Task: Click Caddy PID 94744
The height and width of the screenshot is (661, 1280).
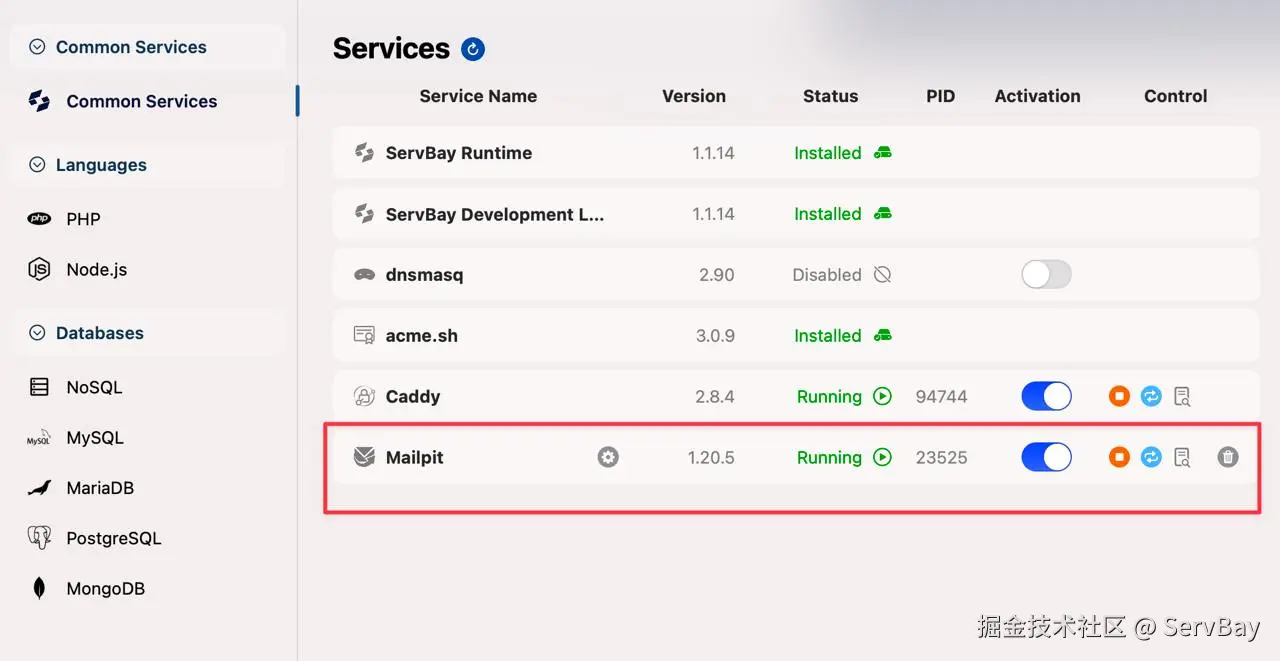Action: 942,396
